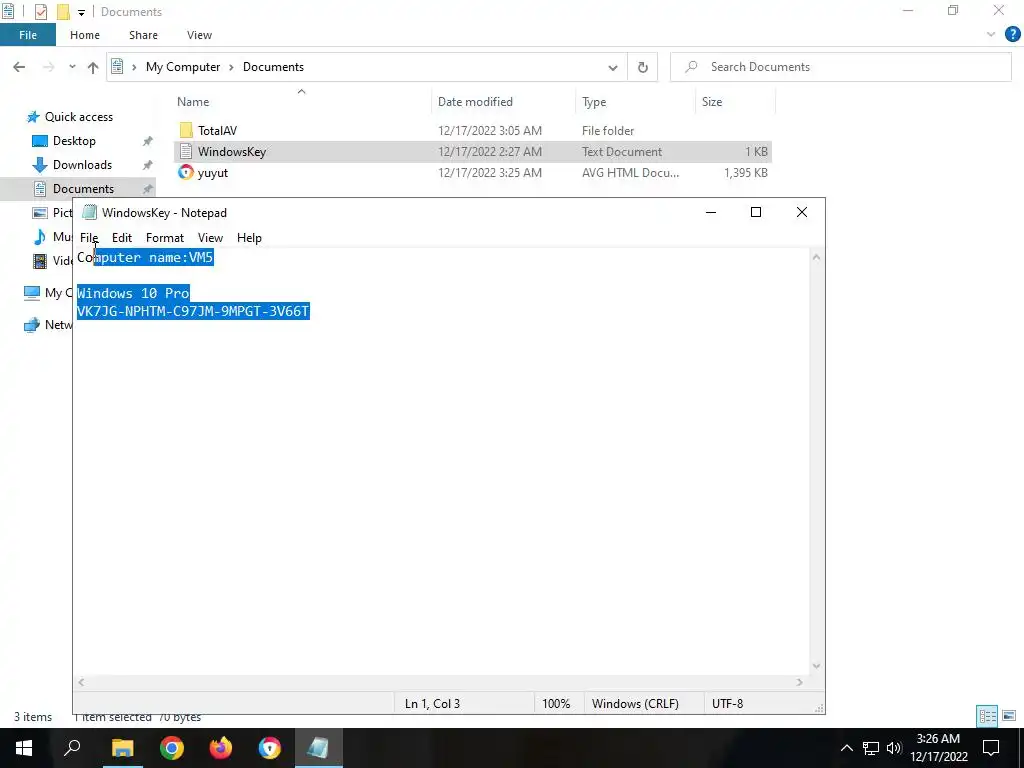
Task: Open File Explorer from taskbar
Action: coord(122,748)
